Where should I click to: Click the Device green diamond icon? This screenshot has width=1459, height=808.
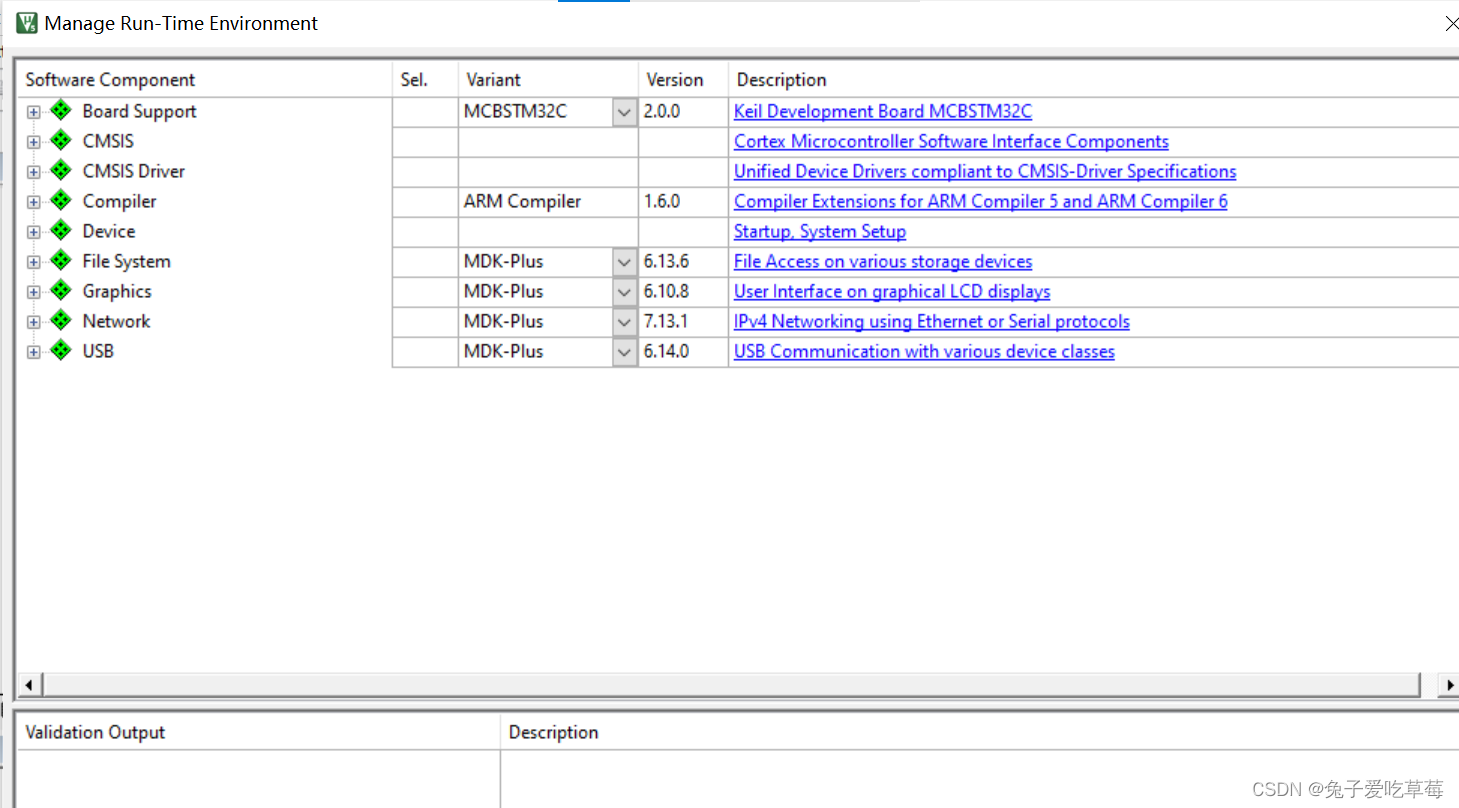coord(61,230)
